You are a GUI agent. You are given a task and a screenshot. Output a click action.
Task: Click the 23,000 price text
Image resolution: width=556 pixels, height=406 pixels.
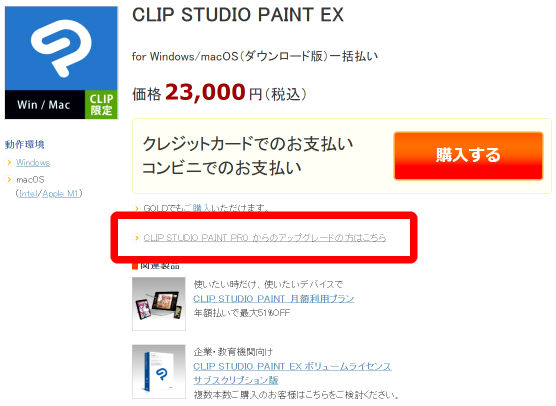pyautogui.click(x=205, y=93)
